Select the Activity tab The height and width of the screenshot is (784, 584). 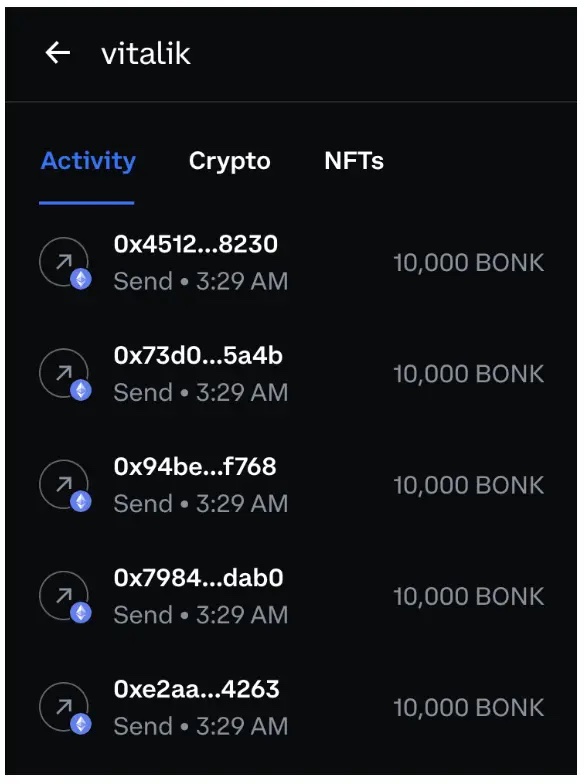coord(88,162)
